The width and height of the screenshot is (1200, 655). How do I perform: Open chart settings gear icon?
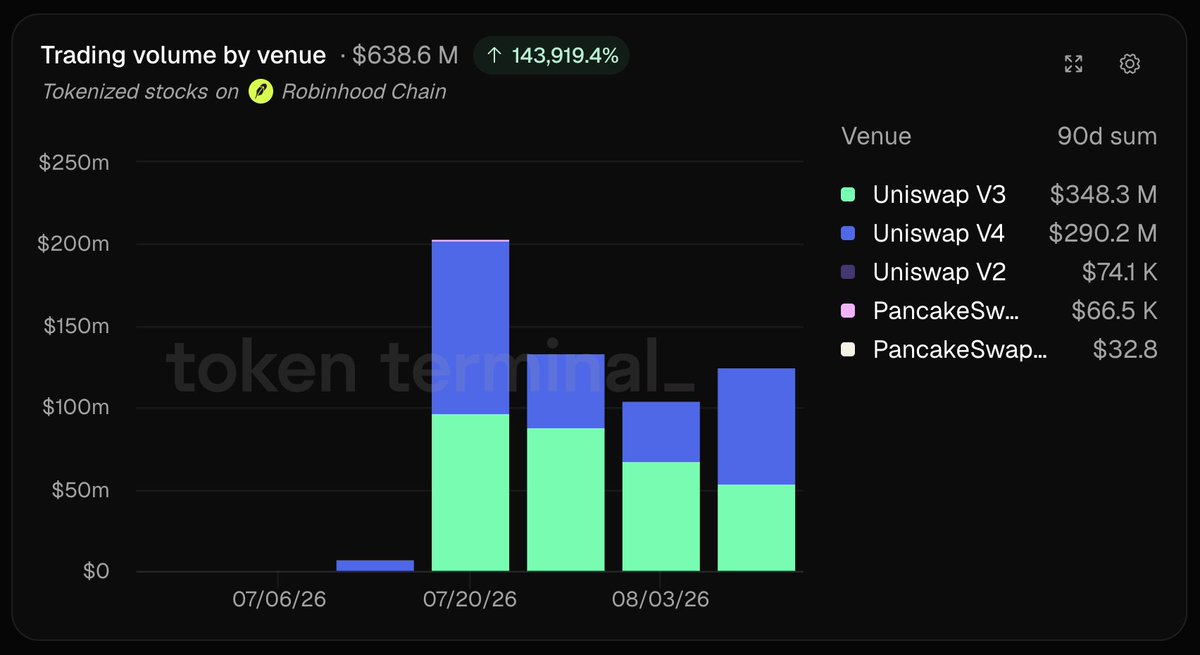(x=1130, y=64)
